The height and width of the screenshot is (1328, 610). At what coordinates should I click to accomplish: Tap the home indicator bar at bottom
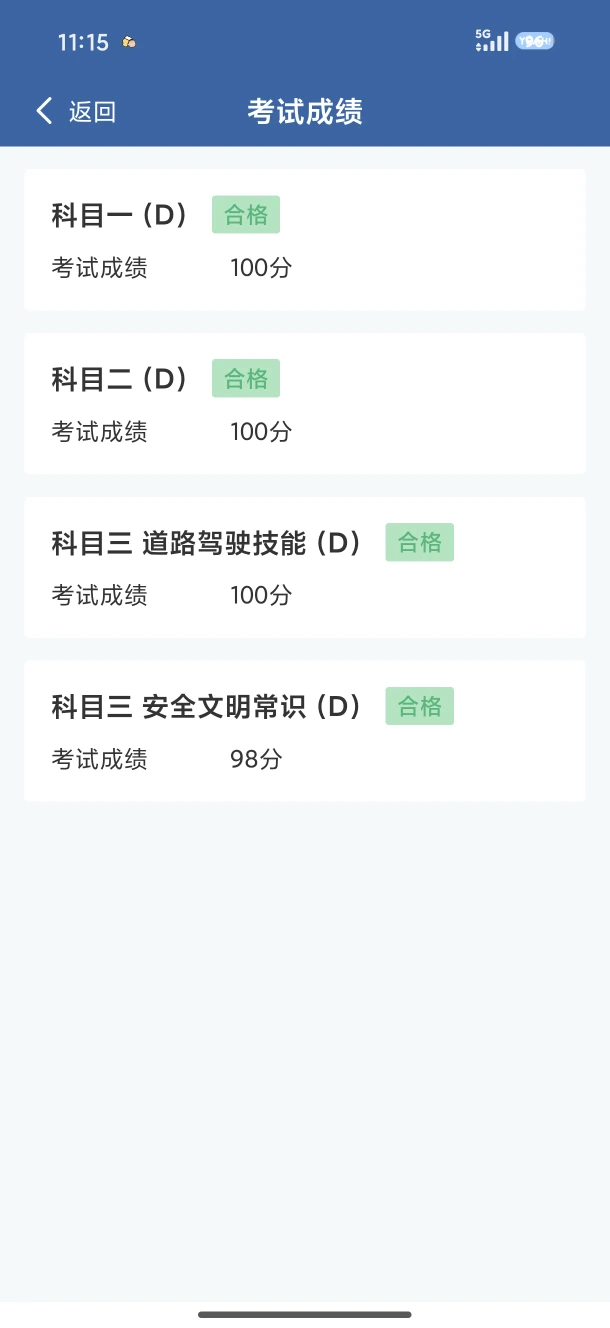(x=305, y=1314)
